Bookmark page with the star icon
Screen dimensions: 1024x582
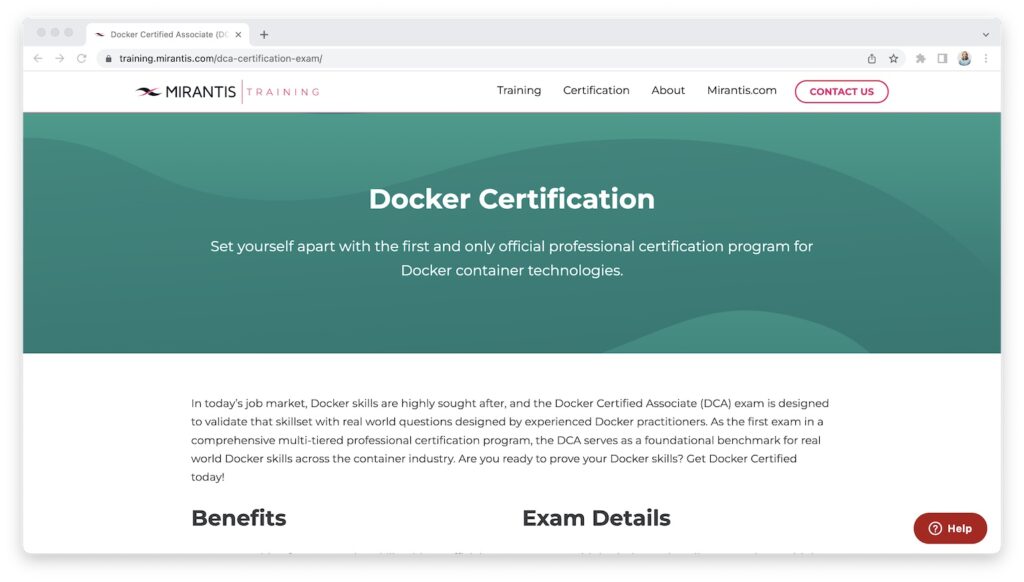pyautogui.click(x=893, y=58)
